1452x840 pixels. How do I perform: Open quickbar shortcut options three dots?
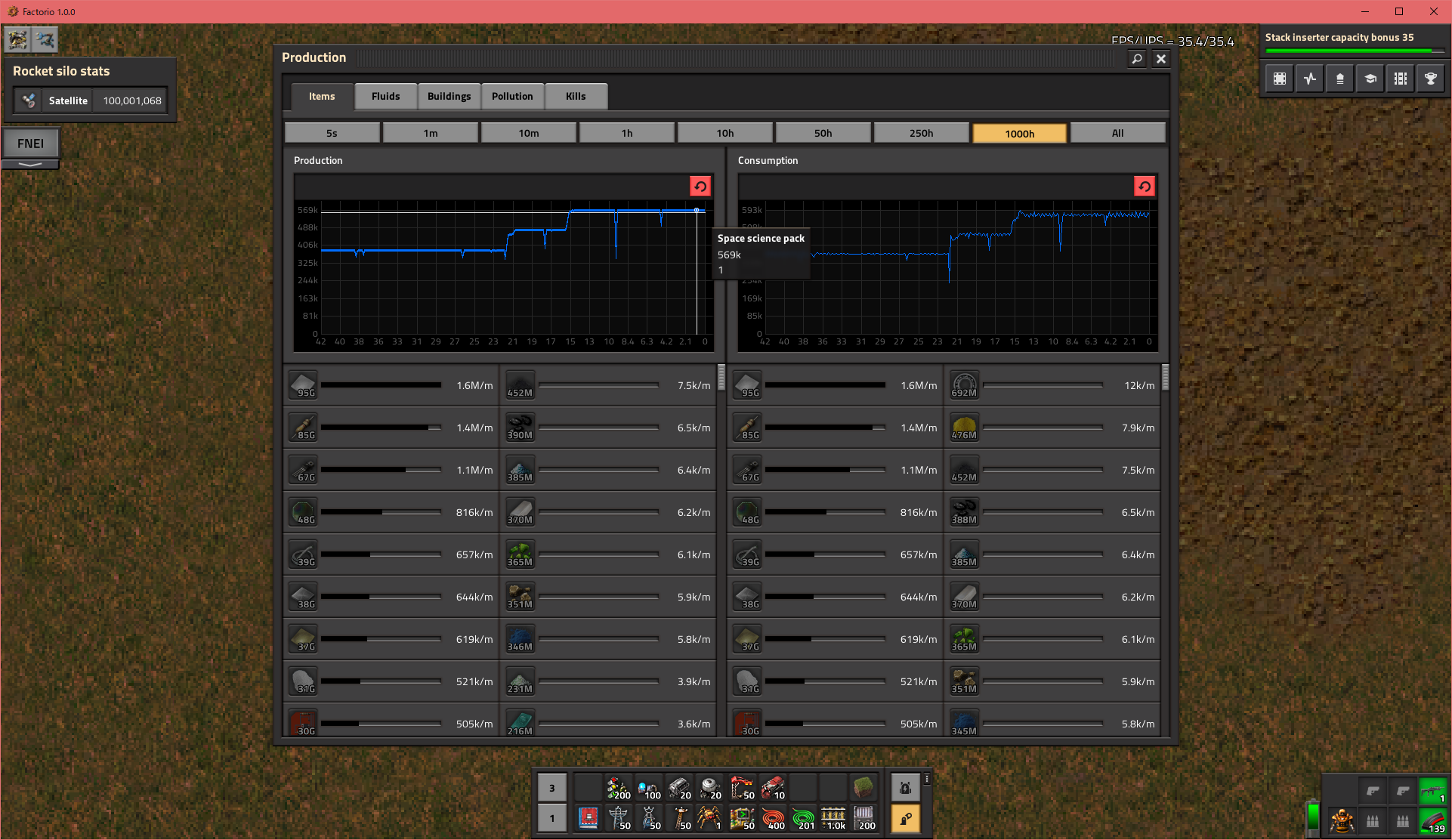[927, 779]
